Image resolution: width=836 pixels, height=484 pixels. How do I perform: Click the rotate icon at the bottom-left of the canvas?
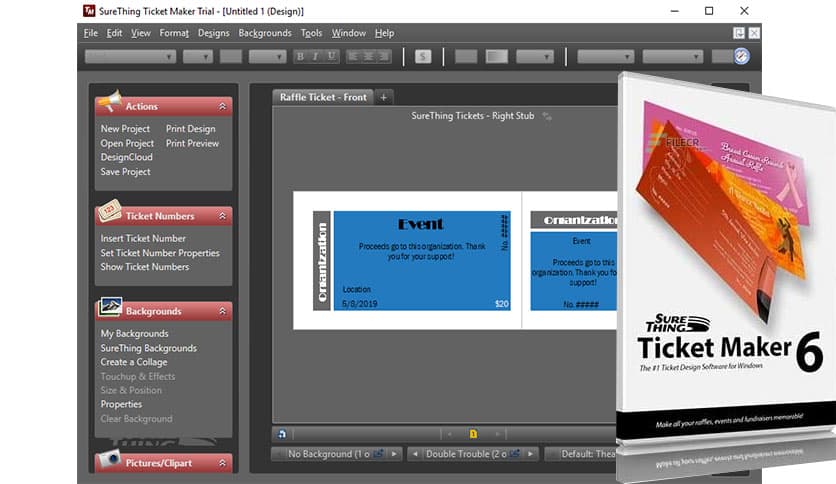(x=282, y=434)
